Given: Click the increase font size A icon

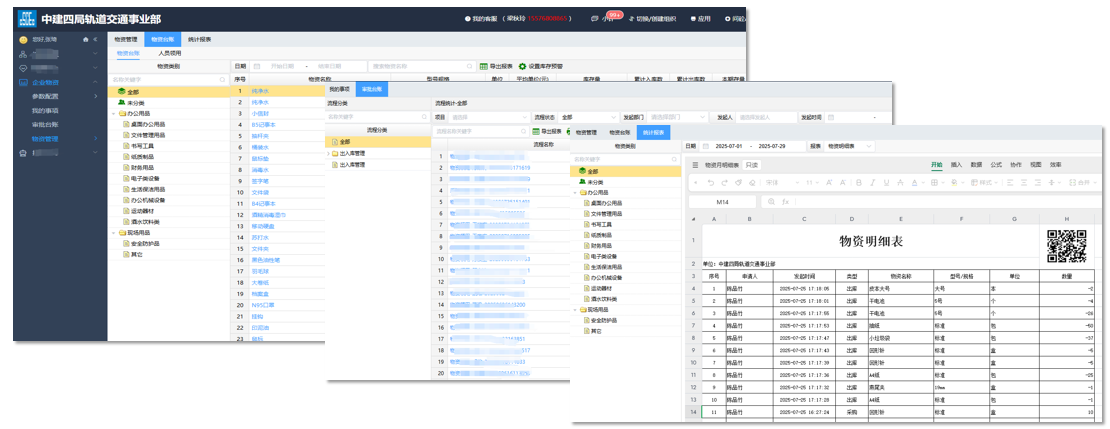Looking at the screenshot, I should pos(829,183).
